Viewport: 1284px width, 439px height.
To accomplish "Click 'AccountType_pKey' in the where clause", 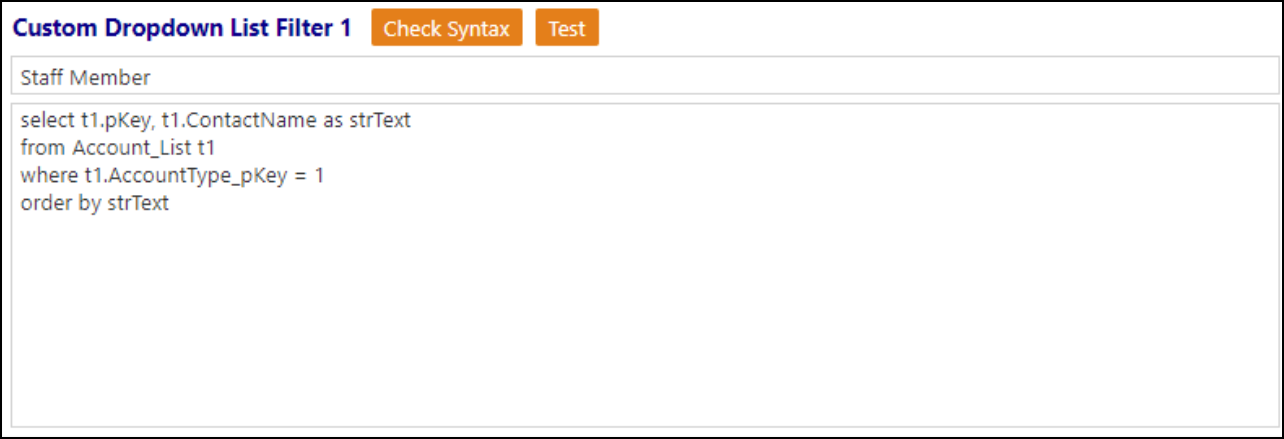I will coord(196,176).
